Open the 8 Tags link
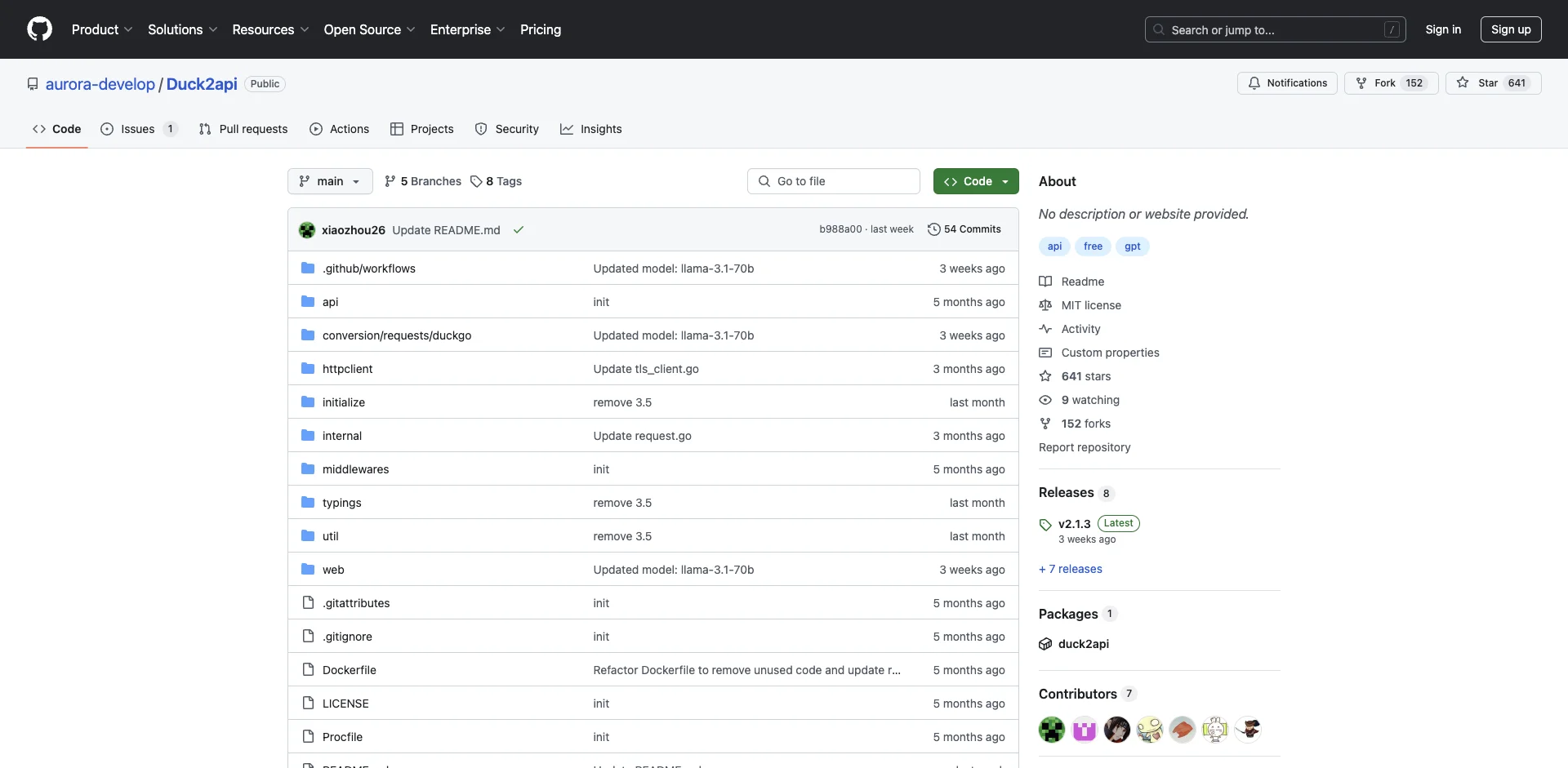1568x768 pixels. coord(497,181)
